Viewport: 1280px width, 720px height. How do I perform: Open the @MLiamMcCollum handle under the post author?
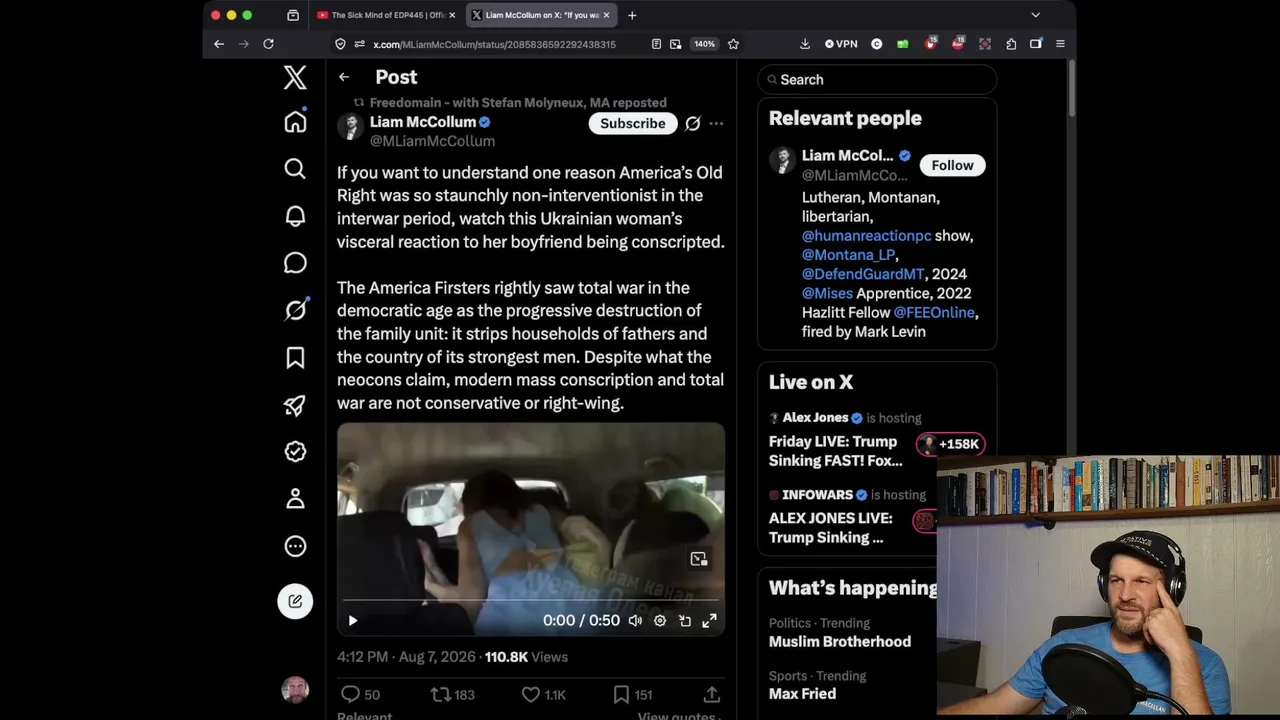tap(432, 141)
